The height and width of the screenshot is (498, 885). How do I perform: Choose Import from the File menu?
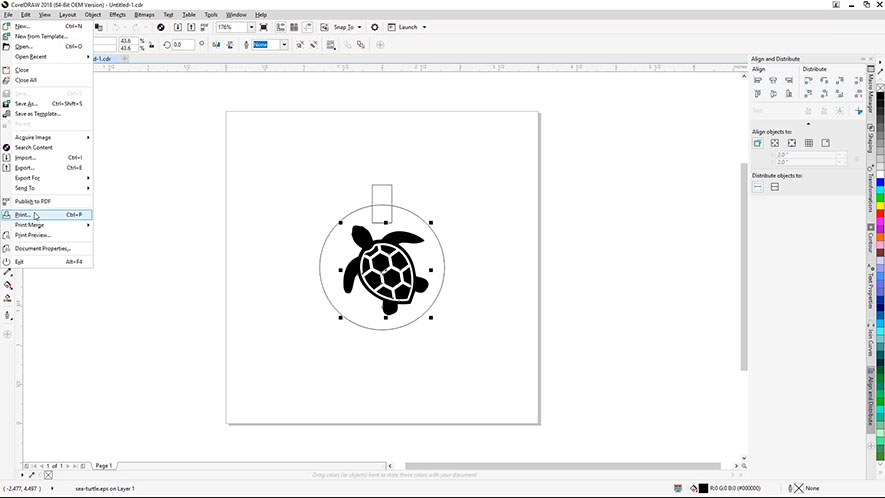[x=25, y=158]
